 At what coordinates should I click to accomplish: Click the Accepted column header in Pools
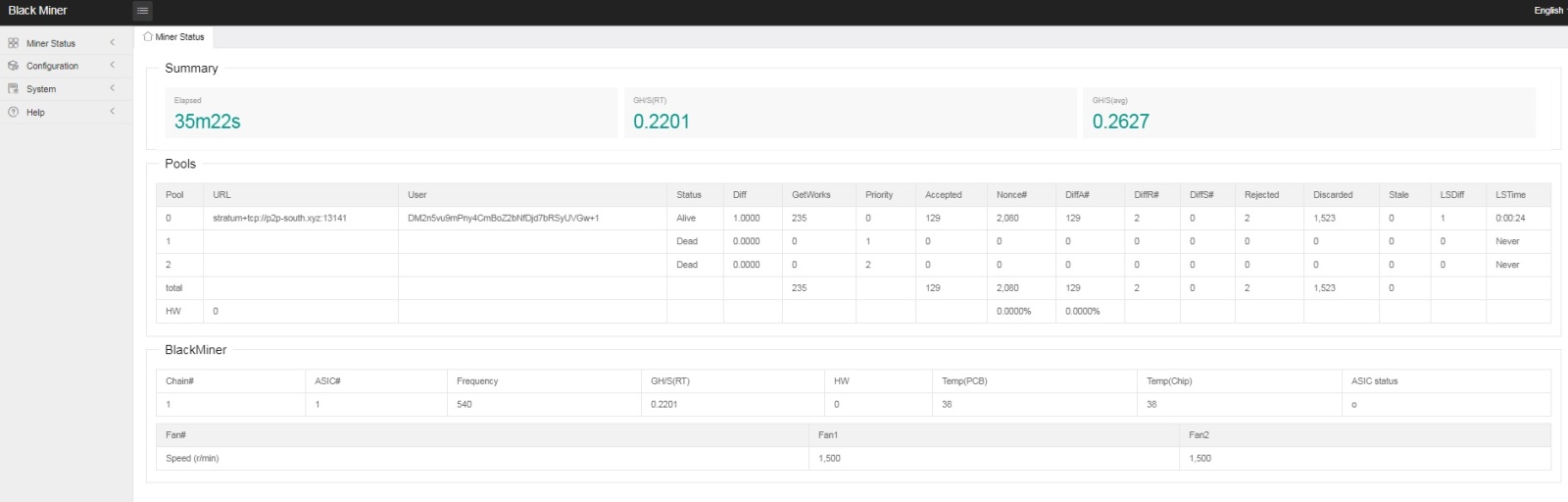coord(943,195)
